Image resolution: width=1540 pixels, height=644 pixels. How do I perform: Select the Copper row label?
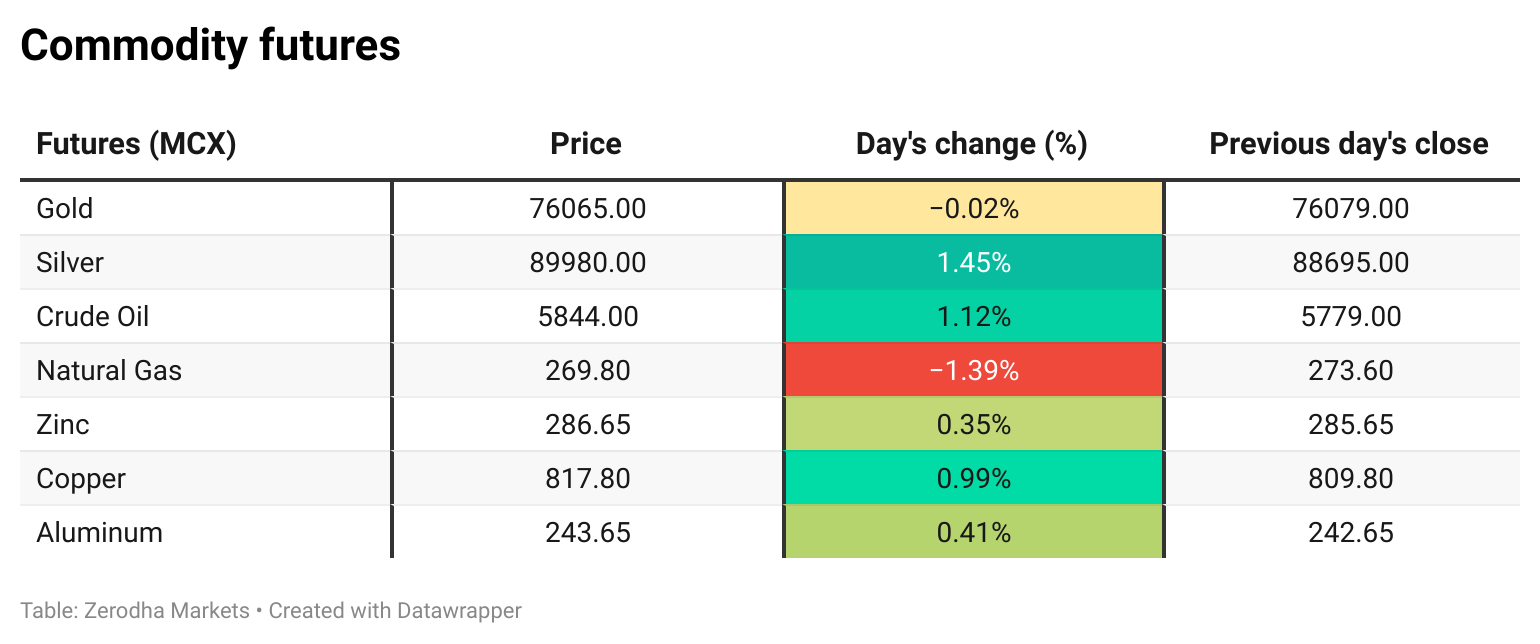(81, 479)
